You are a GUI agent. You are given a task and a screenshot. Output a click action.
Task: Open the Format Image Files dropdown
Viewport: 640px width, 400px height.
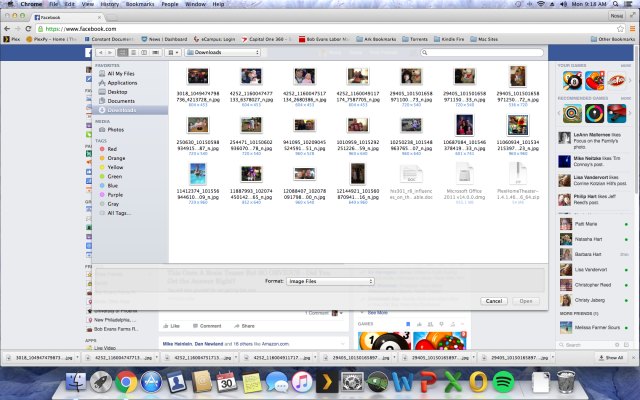pyautogui.click(x=330, y=281)
